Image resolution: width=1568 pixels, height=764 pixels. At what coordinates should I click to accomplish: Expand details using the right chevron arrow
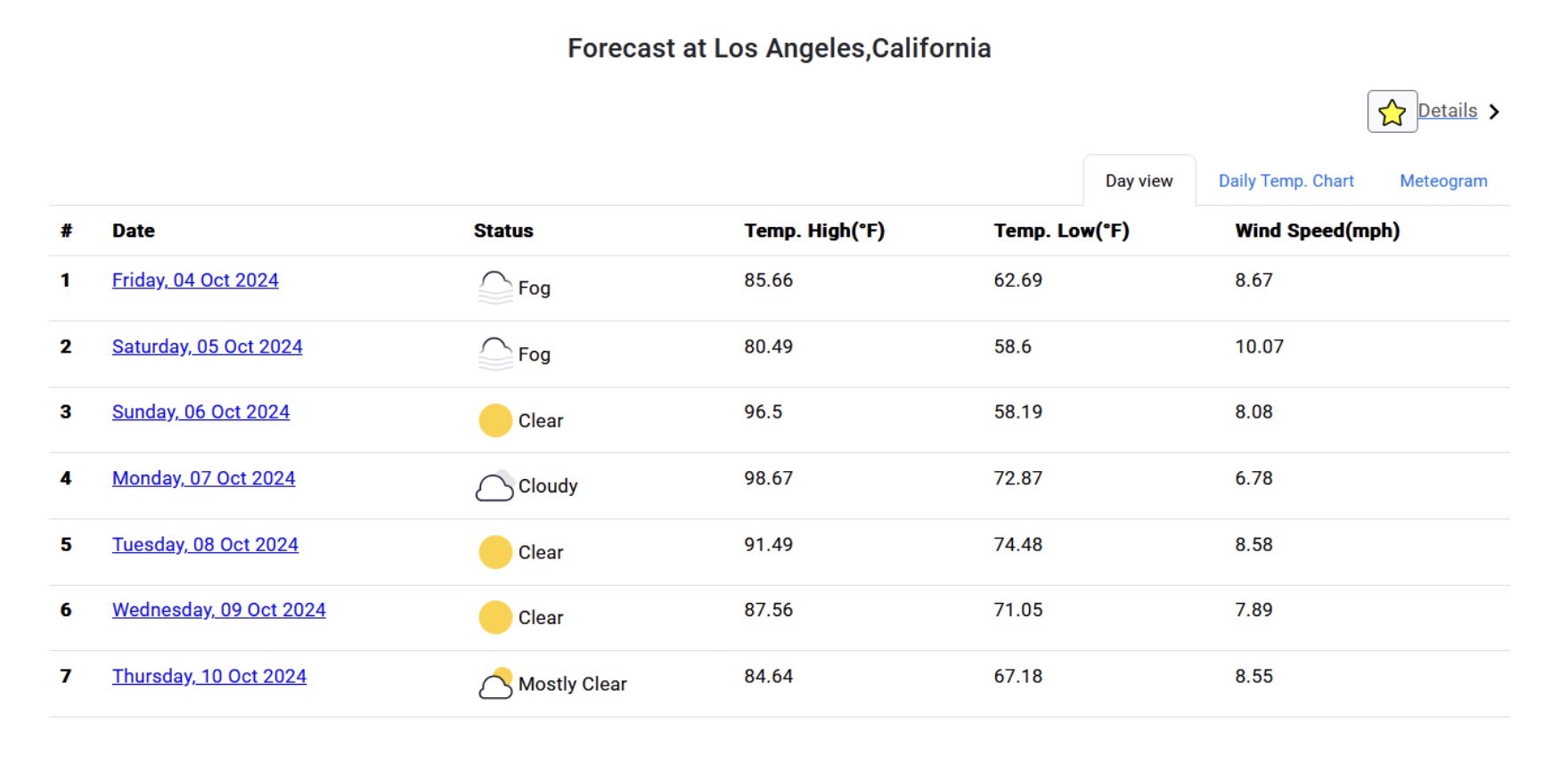[1494, 112]
